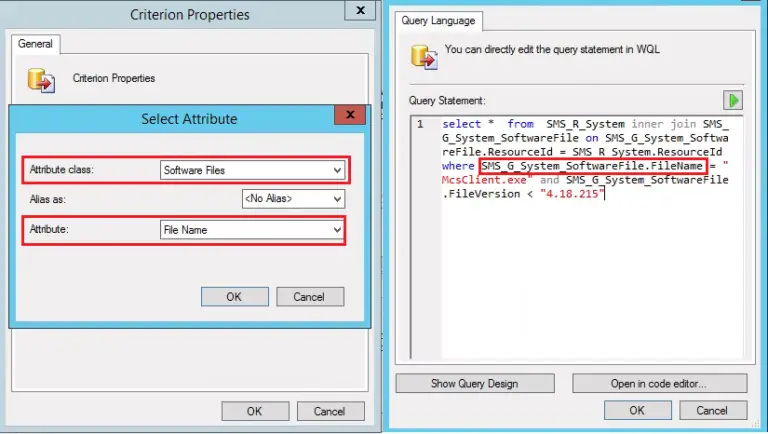
Task: Click Cancel at bottom of Criterion Properties
Action: click(329, 411)
